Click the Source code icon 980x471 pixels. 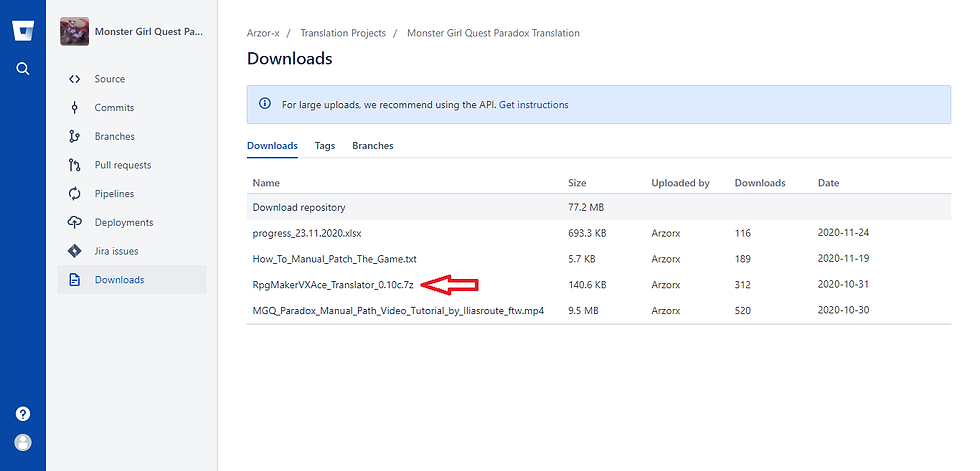pyautogui.click(x=74, y=79)
